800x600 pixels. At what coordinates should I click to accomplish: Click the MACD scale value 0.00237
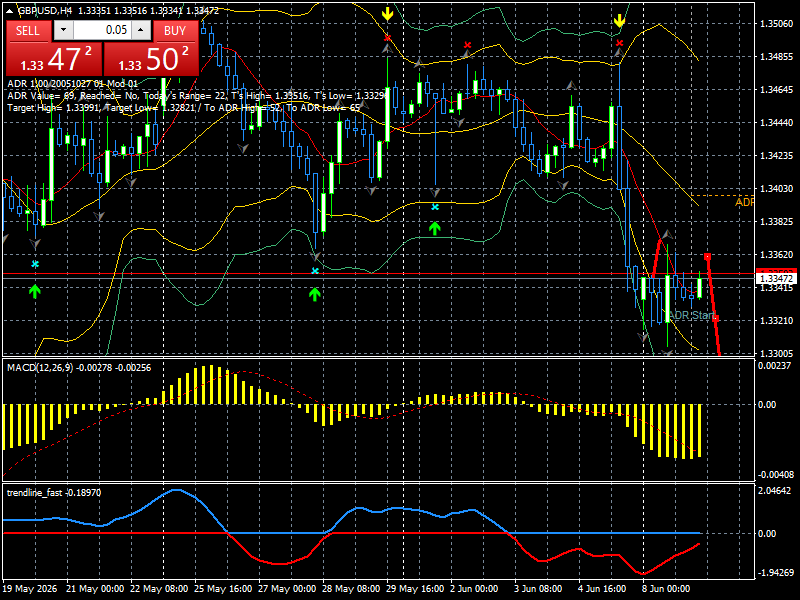pyautogui.click(x=774, y=366)
